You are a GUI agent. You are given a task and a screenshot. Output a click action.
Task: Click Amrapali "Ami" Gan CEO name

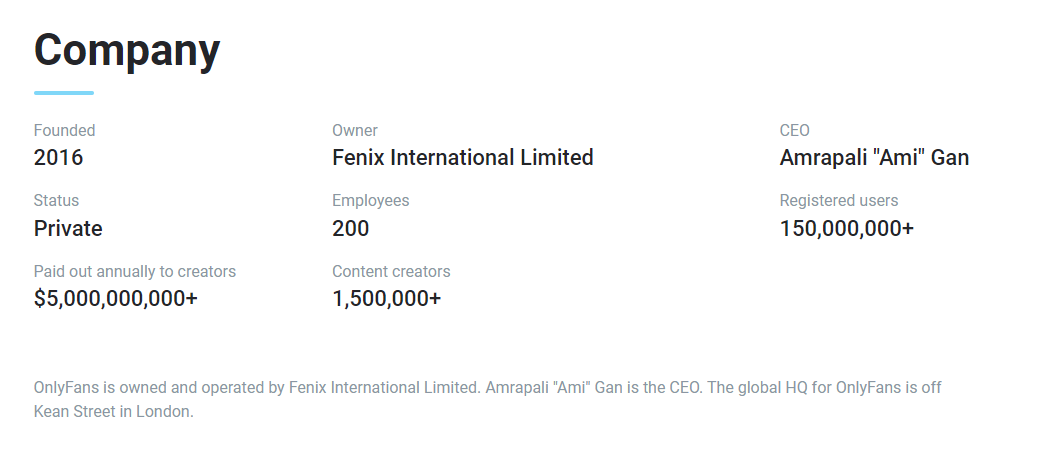click(873, 157)
